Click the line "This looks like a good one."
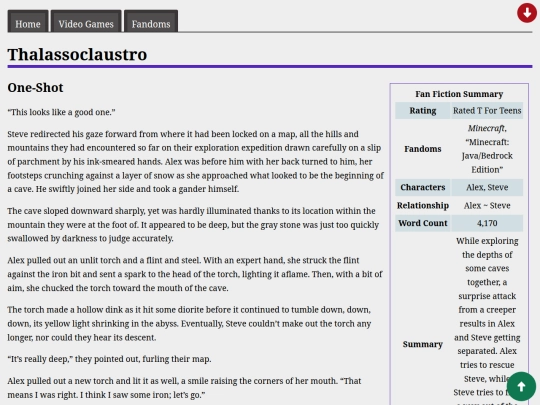 pos(61,112)
